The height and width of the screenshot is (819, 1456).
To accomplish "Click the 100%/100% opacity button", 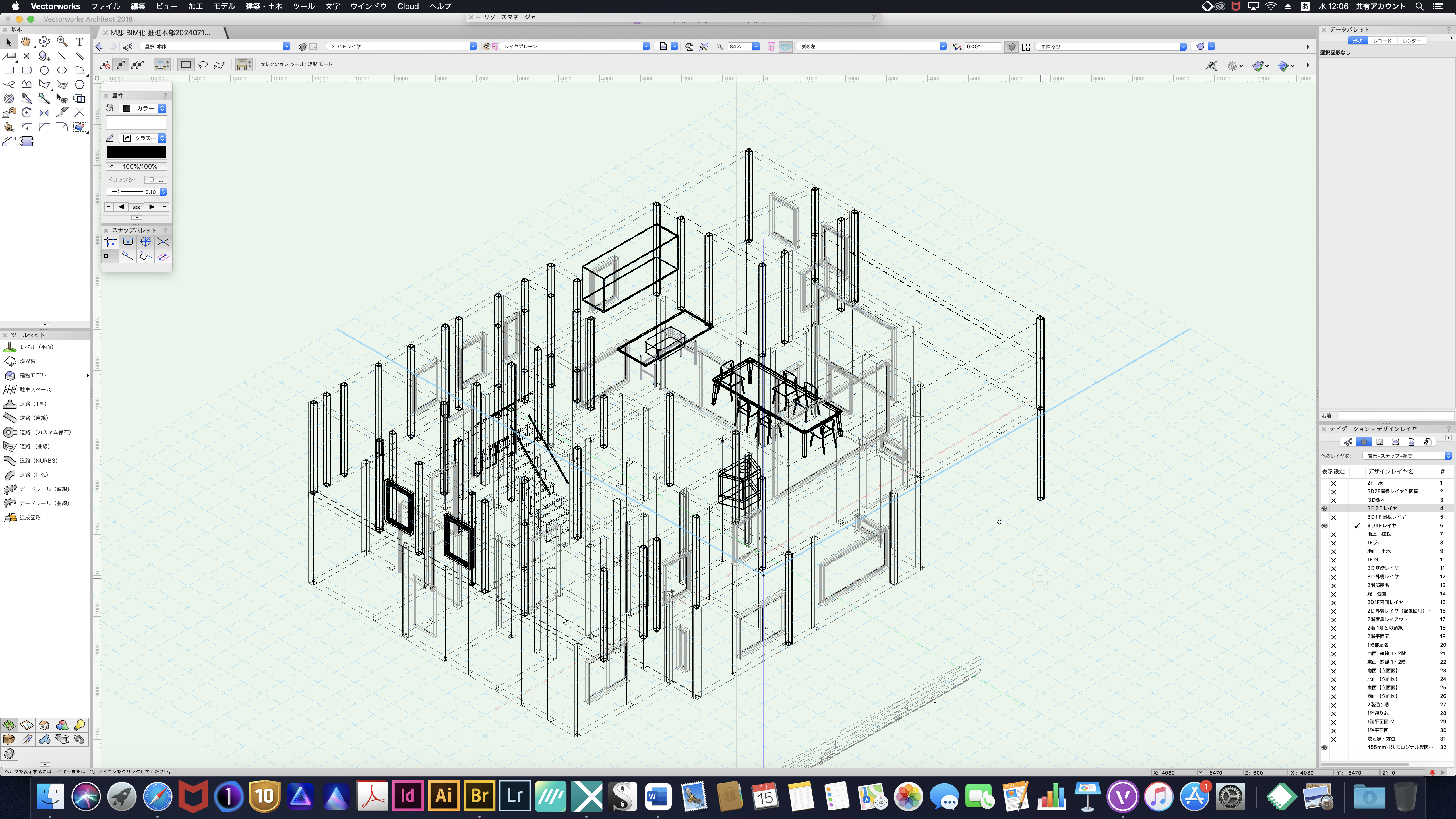I will 136,166.
